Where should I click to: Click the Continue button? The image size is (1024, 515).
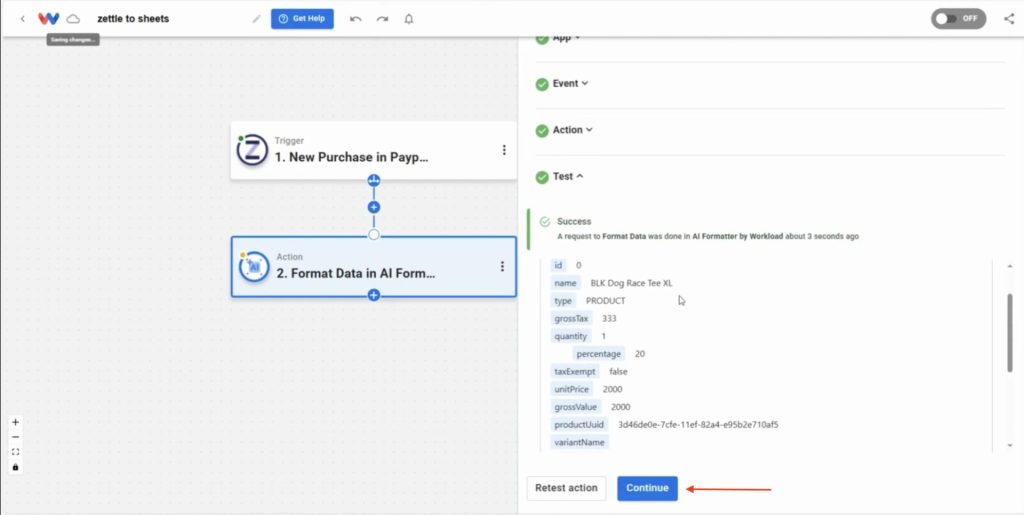click(647, 488)
